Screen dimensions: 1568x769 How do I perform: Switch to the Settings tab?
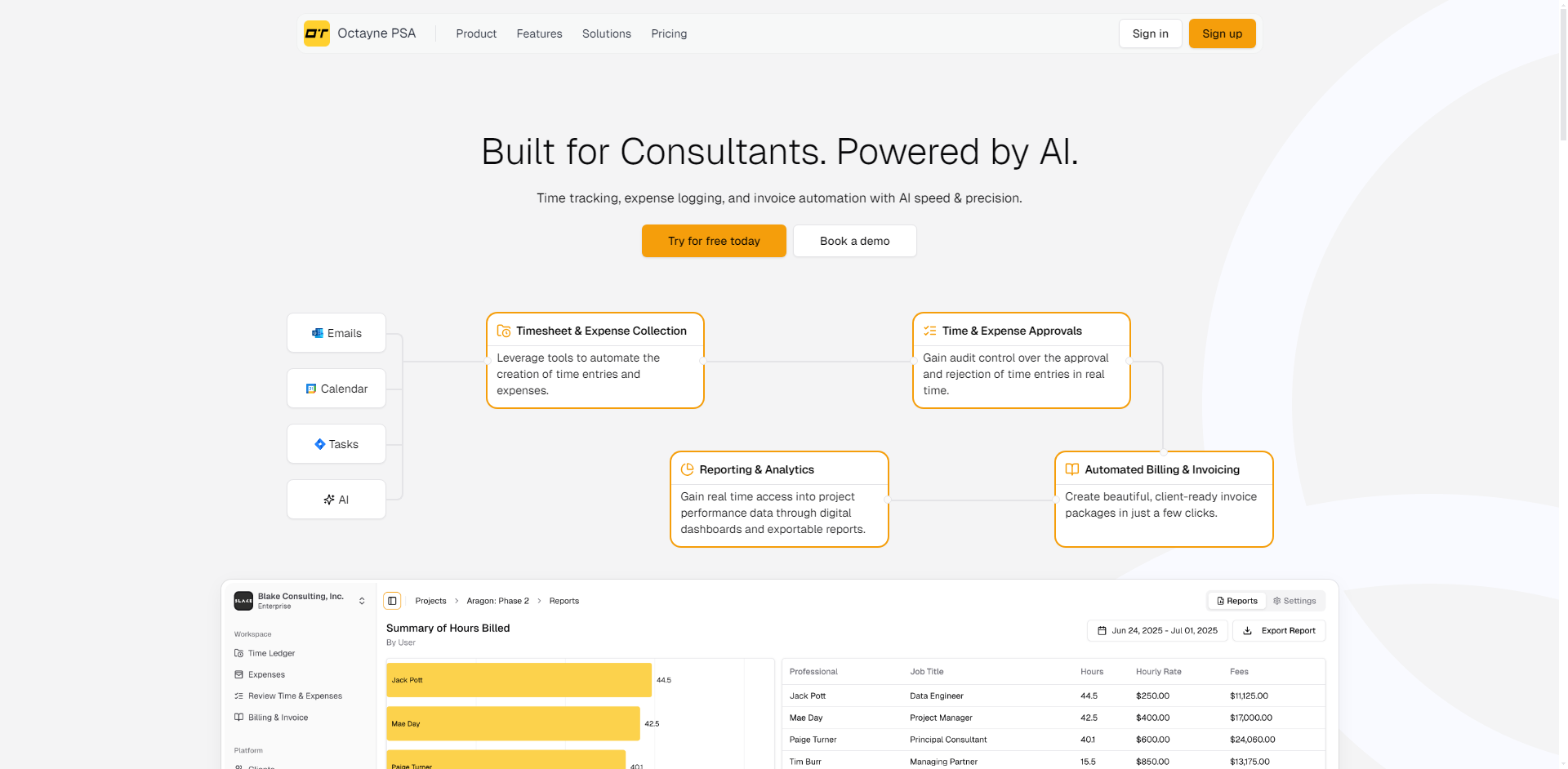click(1294, 601)
